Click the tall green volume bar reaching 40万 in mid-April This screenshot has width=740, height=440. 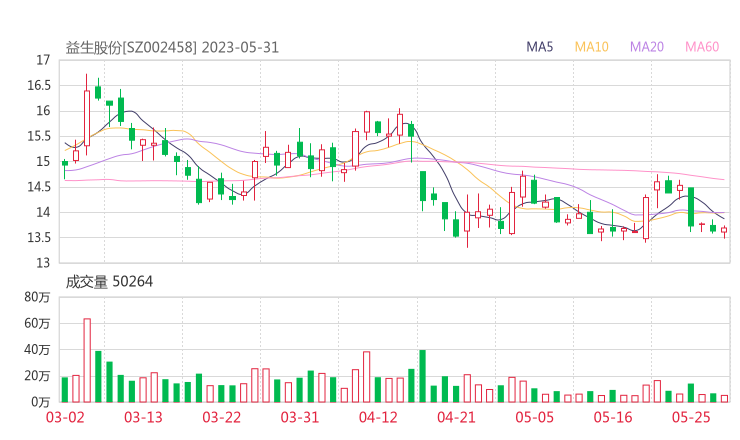422,376
